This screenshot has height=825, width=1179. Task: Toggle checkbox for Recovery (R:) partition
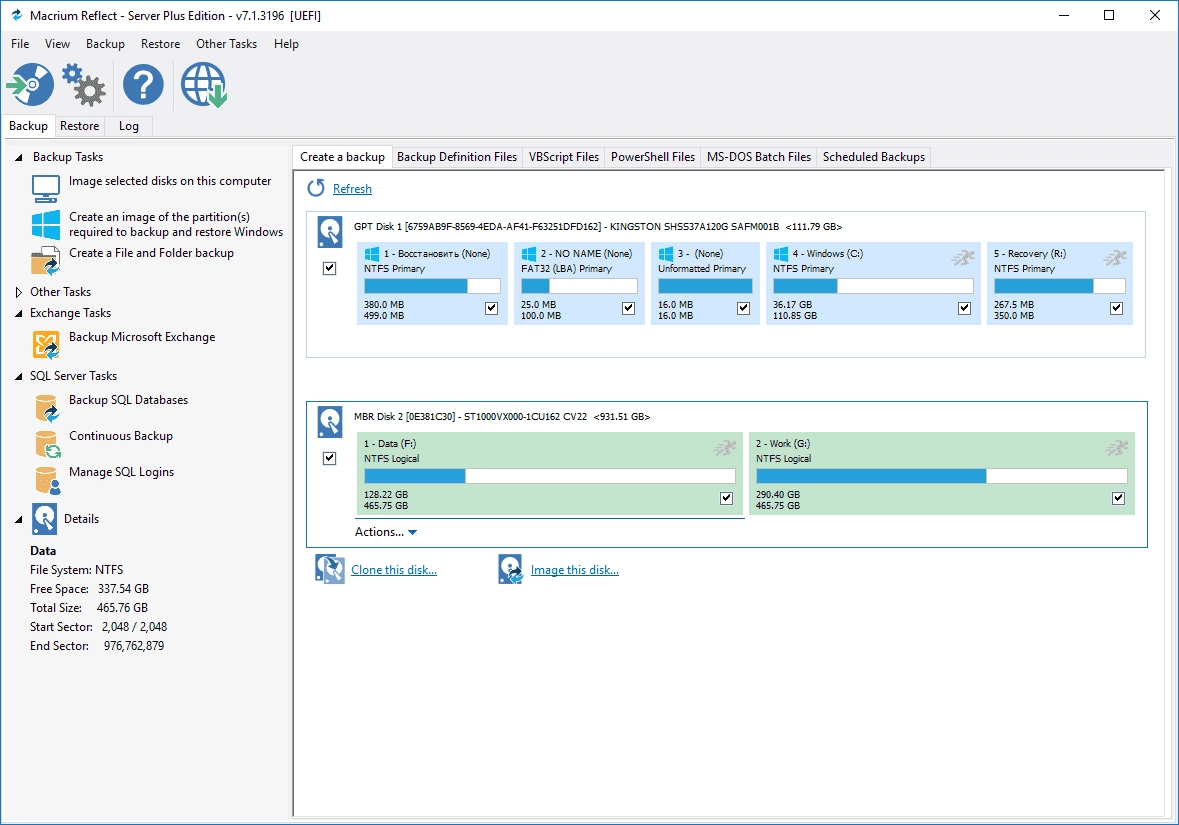pos(1117,308)
